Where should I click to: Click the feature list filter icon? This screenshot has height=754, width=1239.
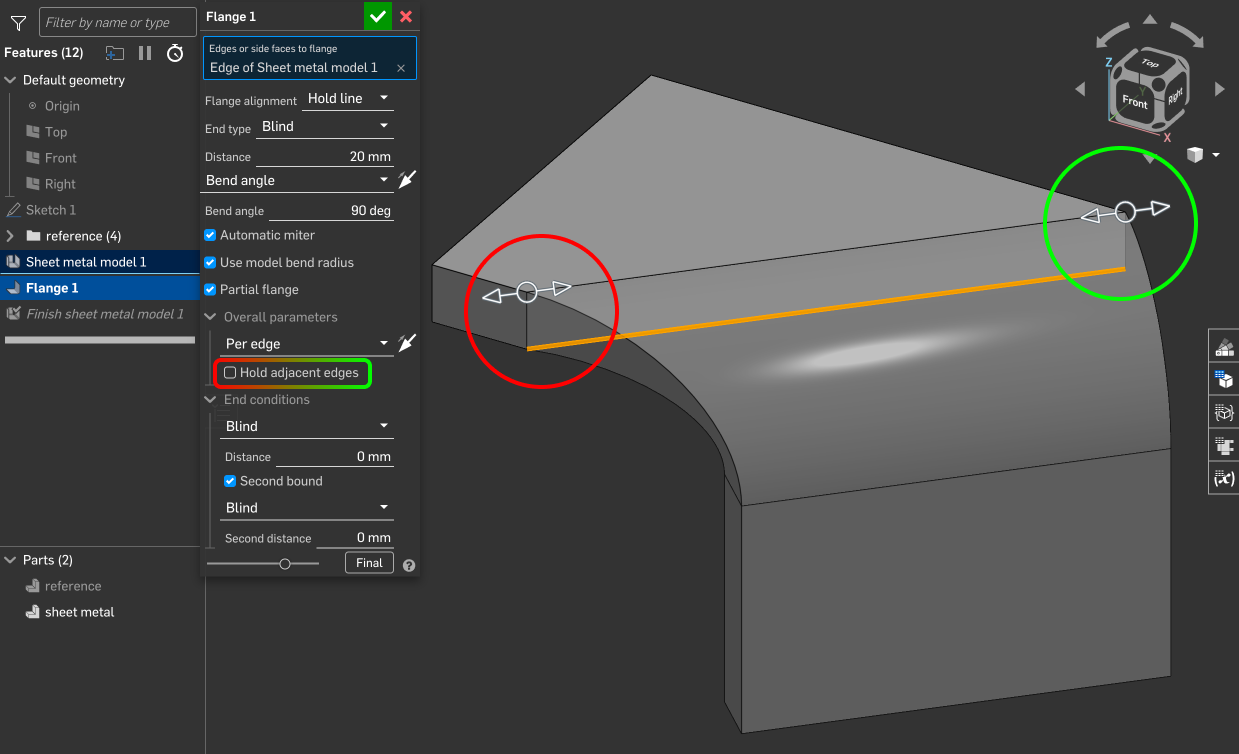tap(17, 22)
